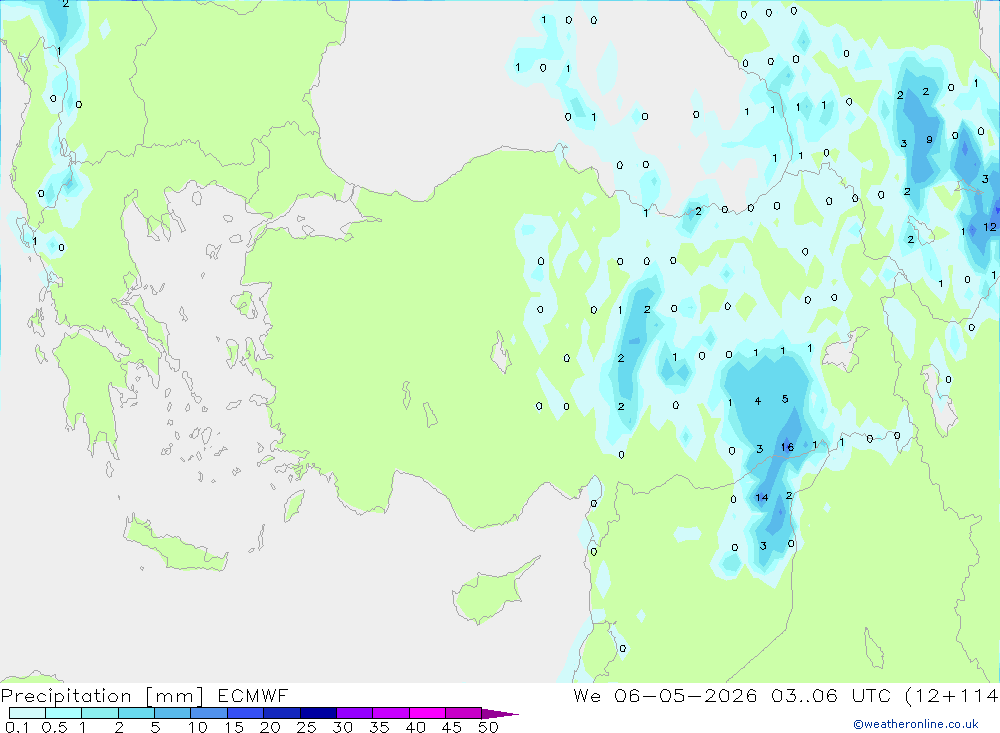The height and width of the screenshot is (733, 1000).
Task: Select the 30–35 mm purple swatch
Action: (355, 713)
